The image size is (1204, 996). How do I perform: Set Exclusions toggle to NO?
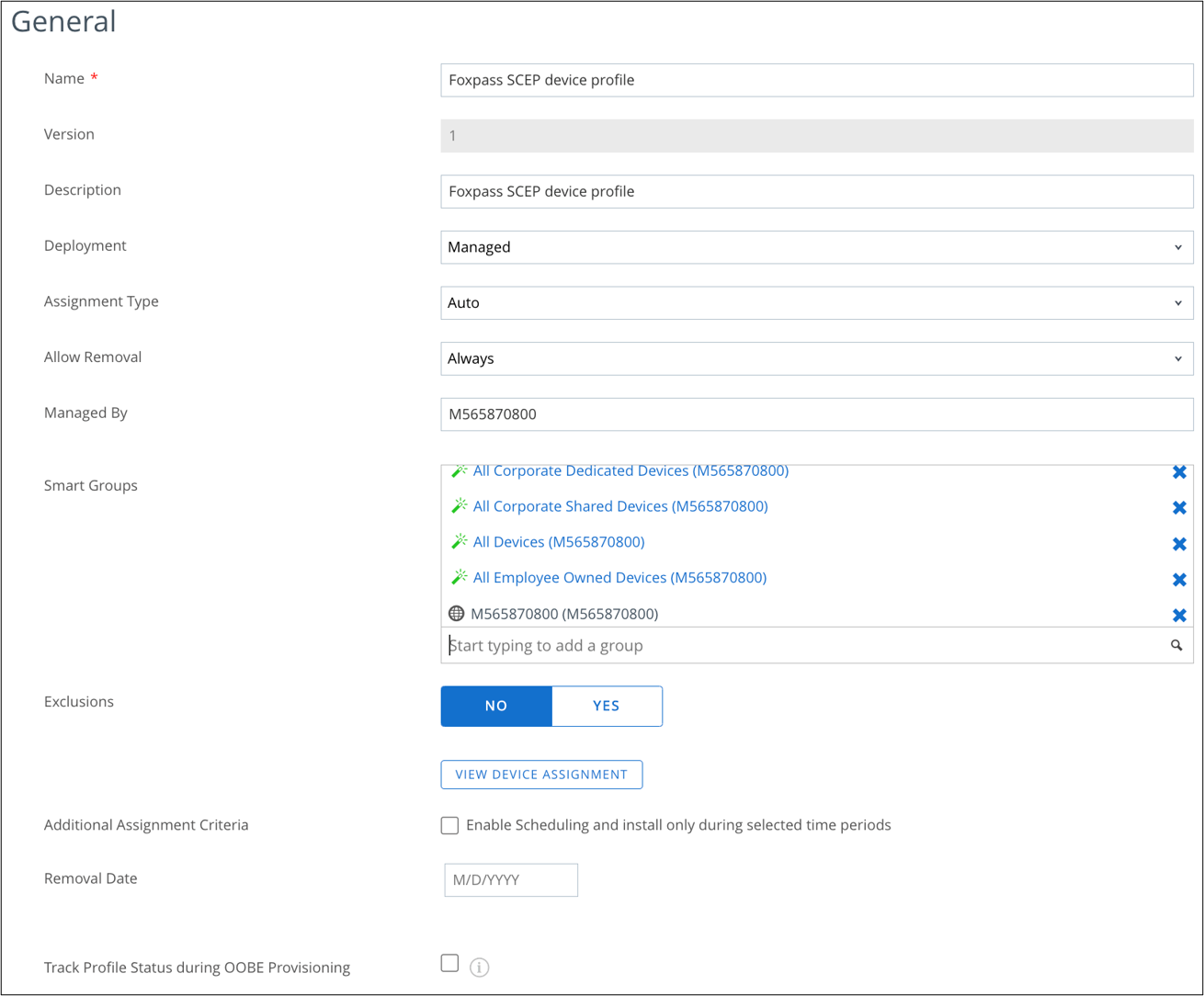(496, 706)
